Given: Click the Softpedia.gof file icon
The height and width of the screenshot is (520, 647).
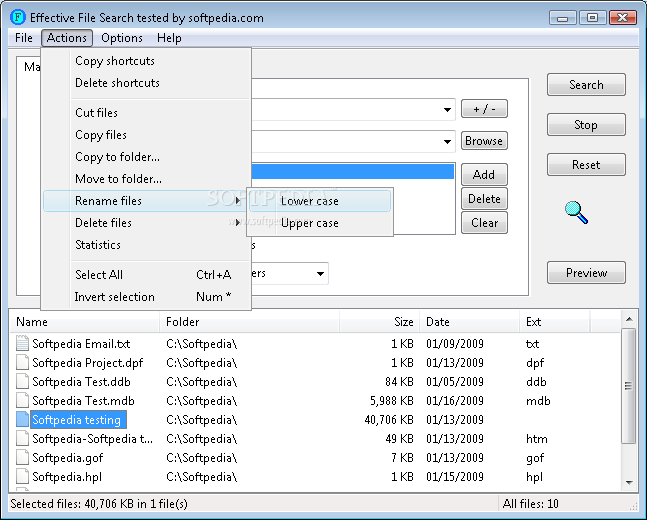Looking at the screenshot, I should [22, 457].
